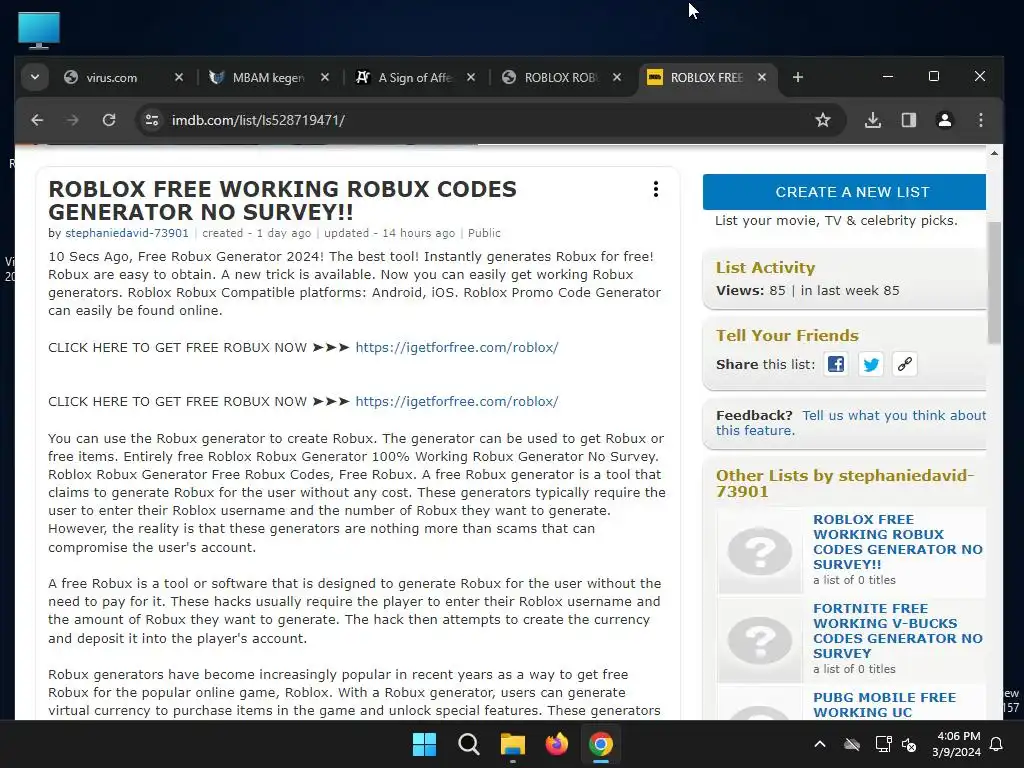This screenshot has width=1024, height=768.
Task: Click the 'Public' visibility label
Action: pos(484,233)
